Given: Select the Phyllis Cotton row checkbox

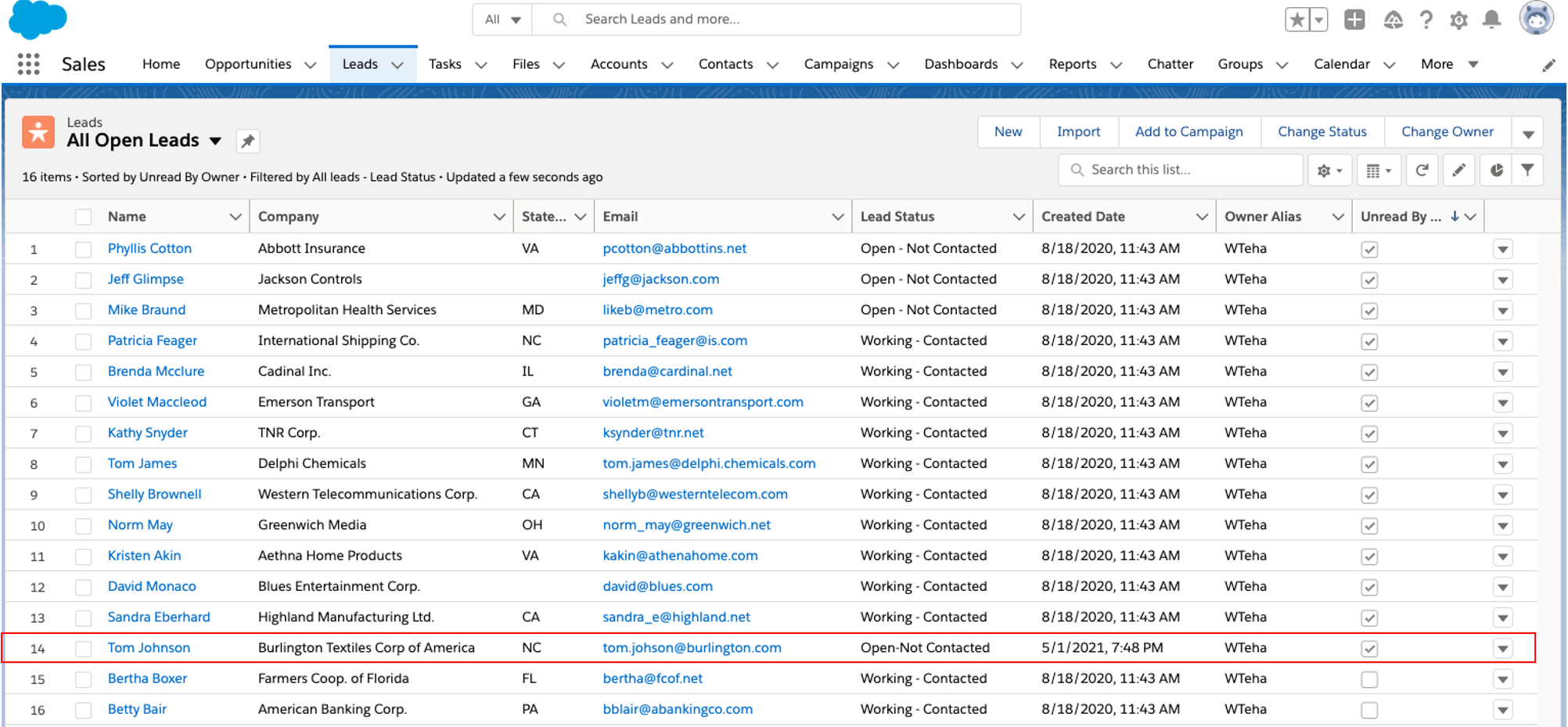Looking at the screenshot, I should pos(83,250).
